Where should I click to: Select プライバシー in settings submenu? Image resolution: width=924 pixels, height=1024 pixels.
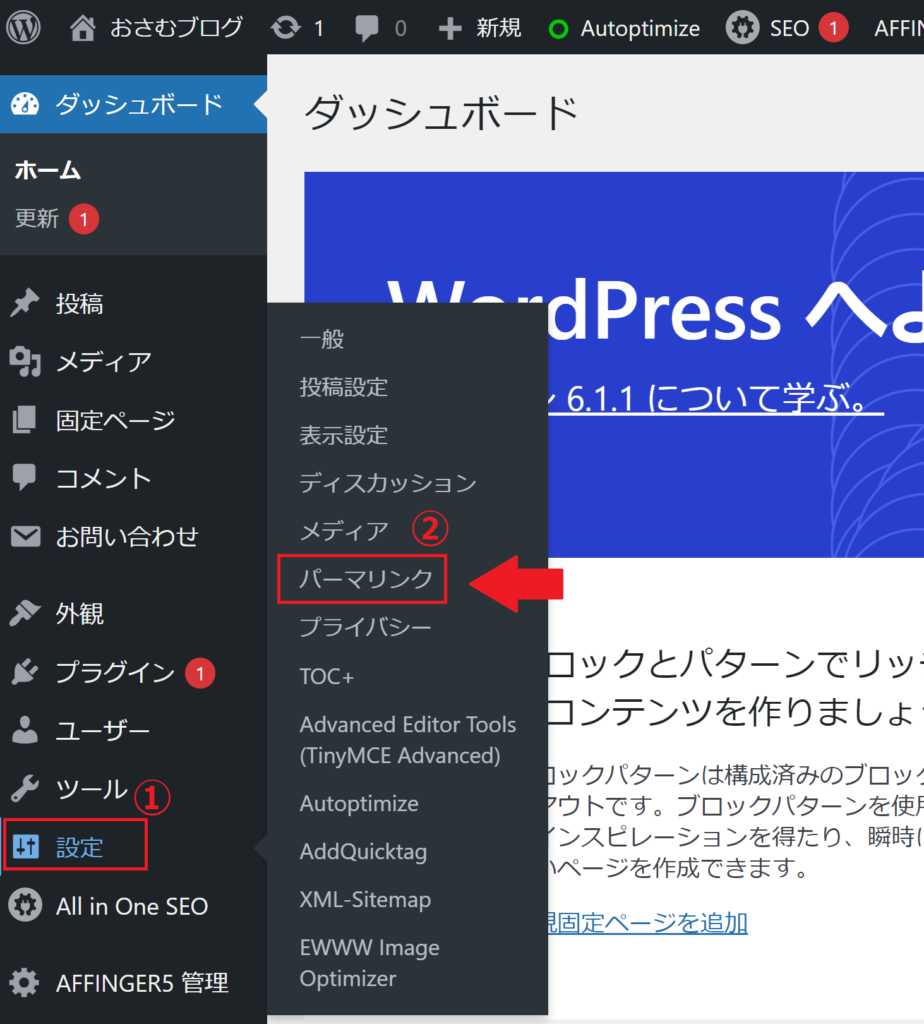[x=366, y=627]
